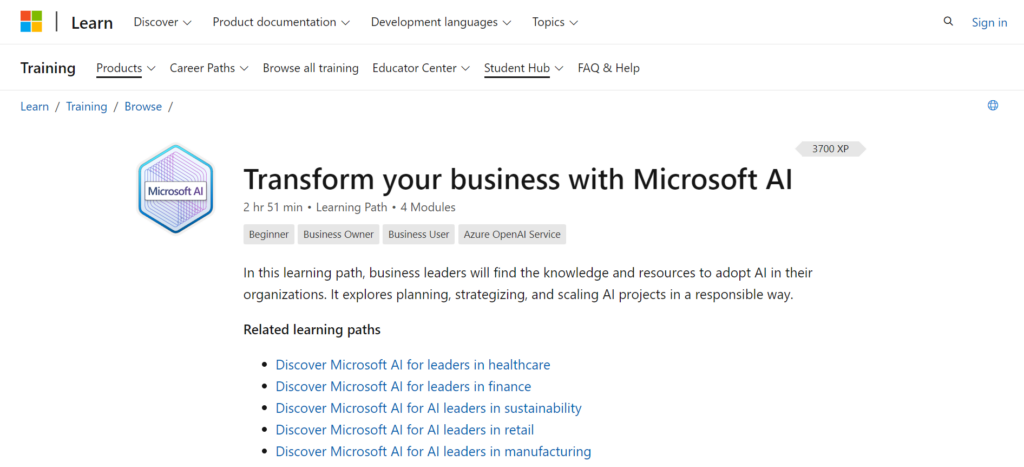Viewport: 1024px width, 467px height.
Task: Open AI leaders in manufacturing learning path
Action: (x=434, y=451)
